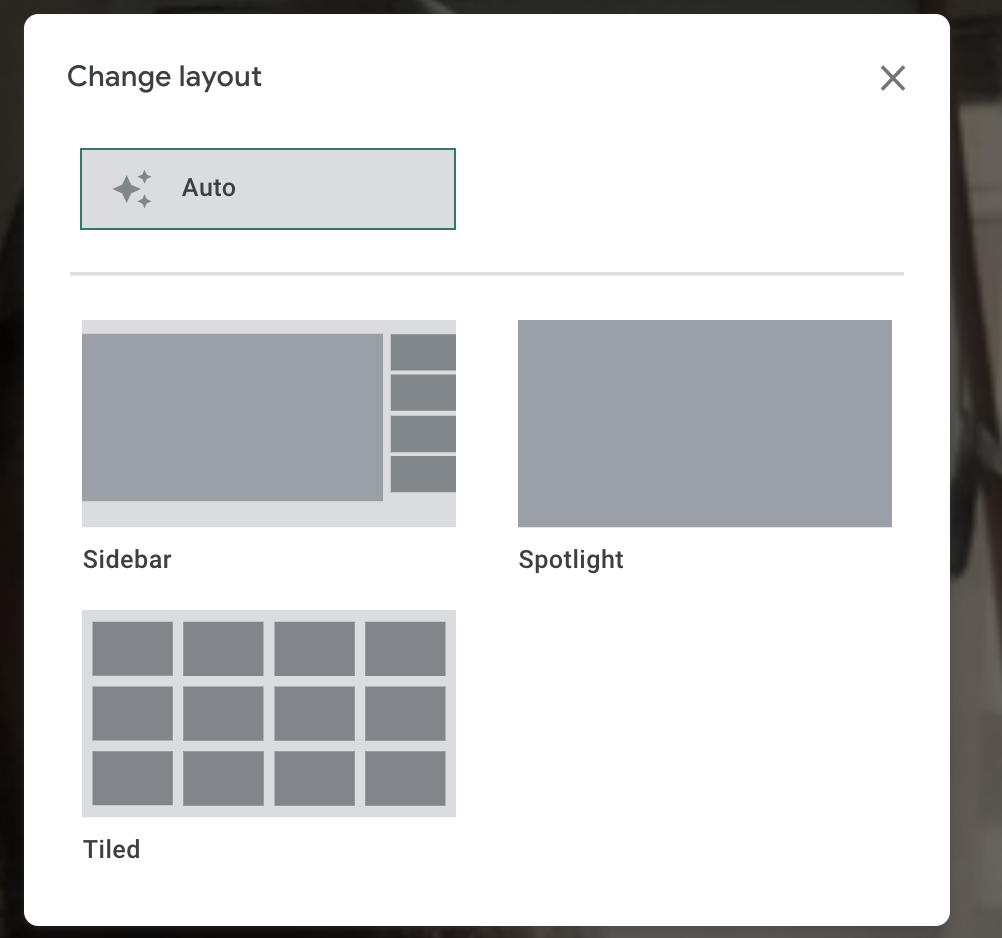The image size is (1002, 938).
Task: Click top-left tile in Tiled preview
Action: click(x=132, y=648)
